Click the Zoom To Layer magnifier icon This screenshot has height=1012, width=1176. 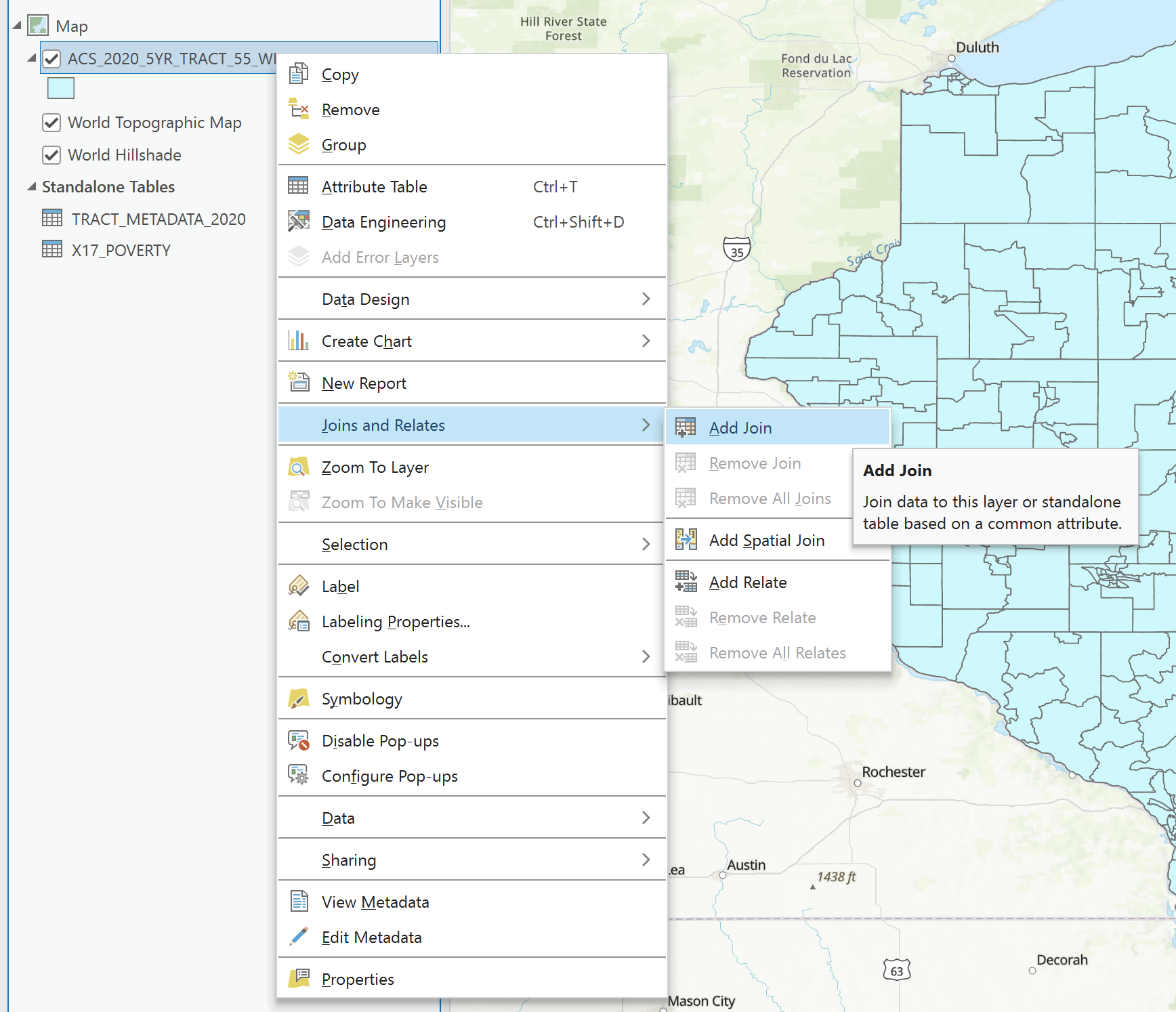point(298,467)
